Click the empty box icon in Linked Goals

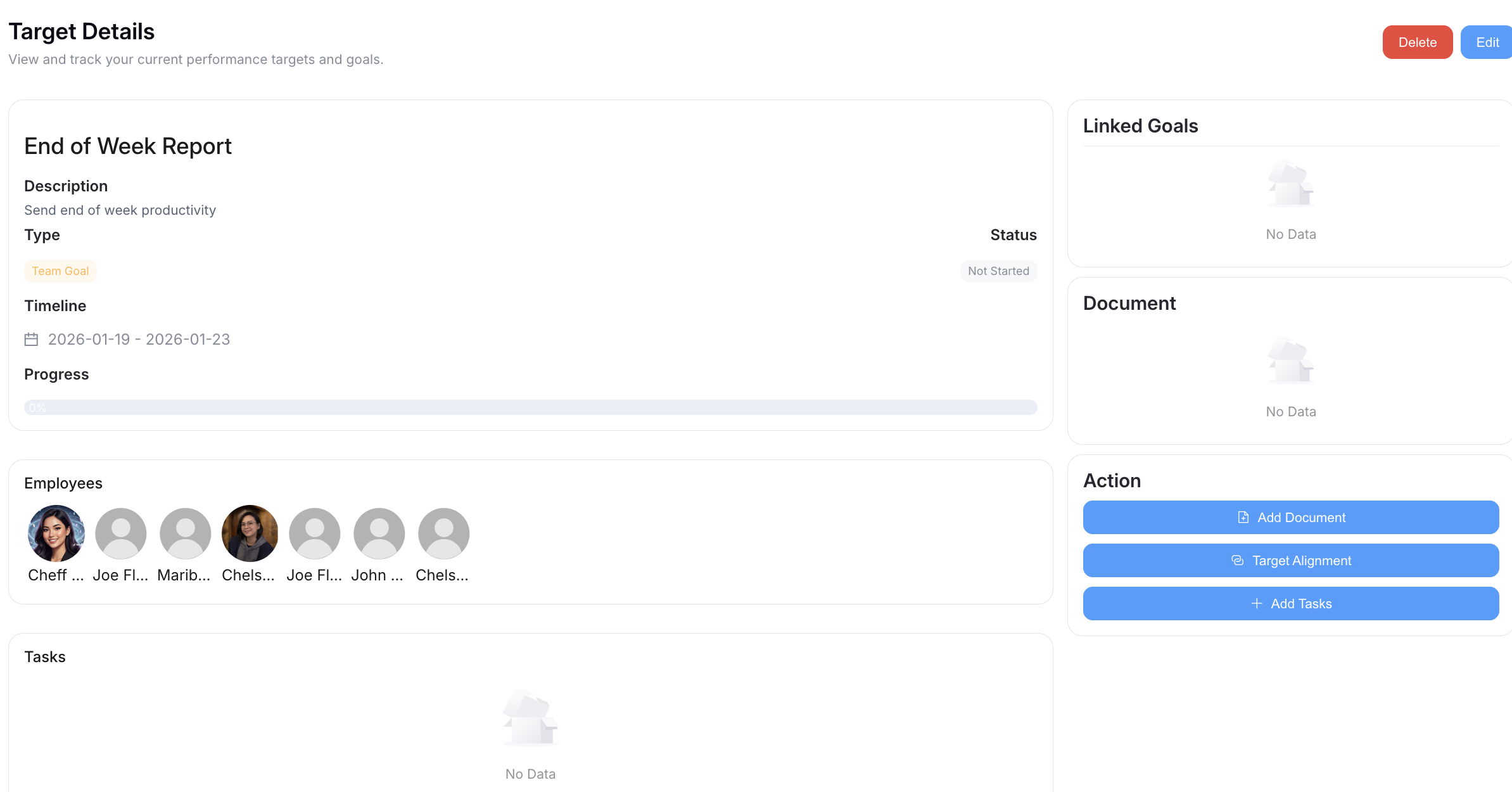1290,184
